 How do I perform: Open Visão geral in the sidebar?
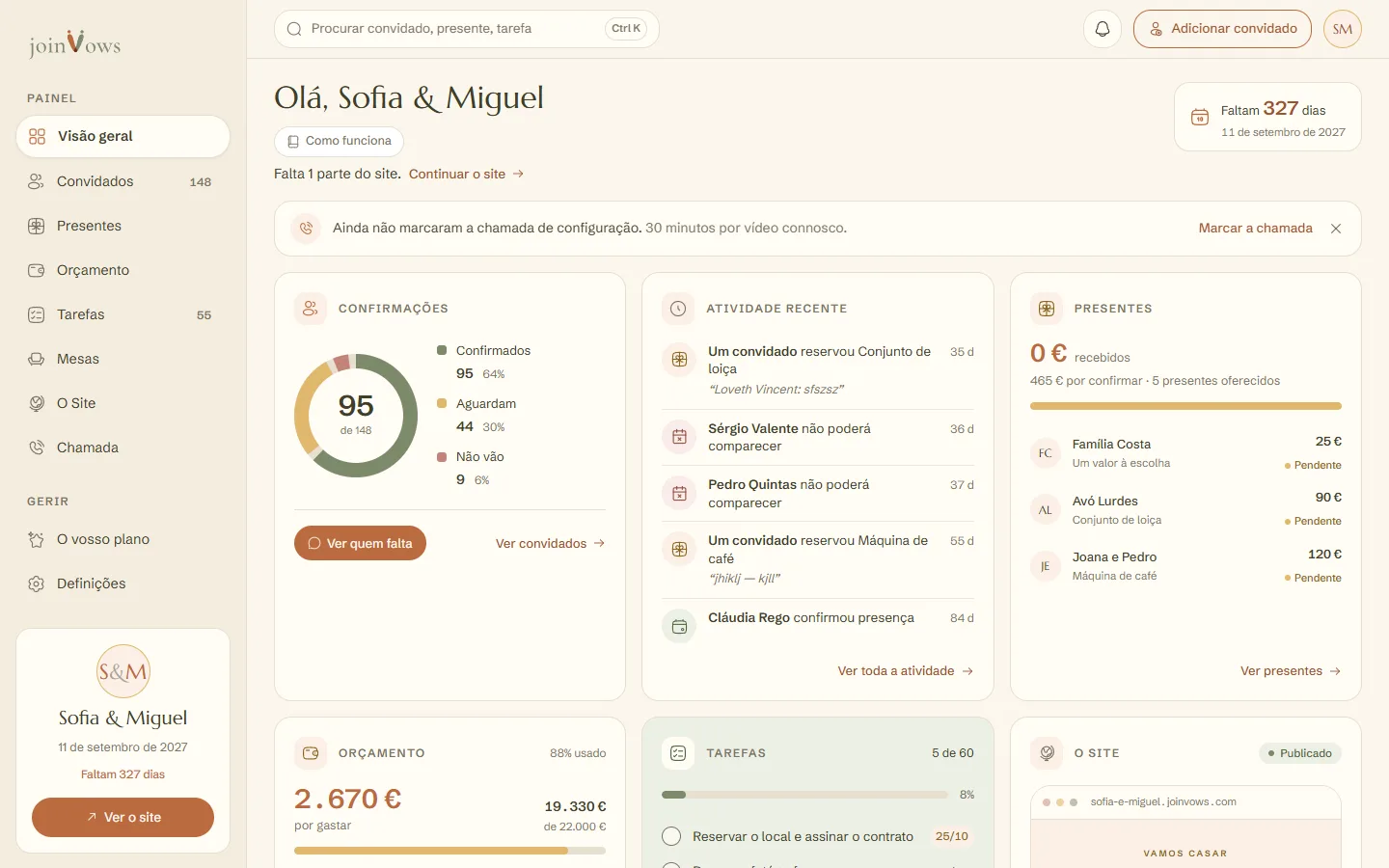[x=123, y=136]
